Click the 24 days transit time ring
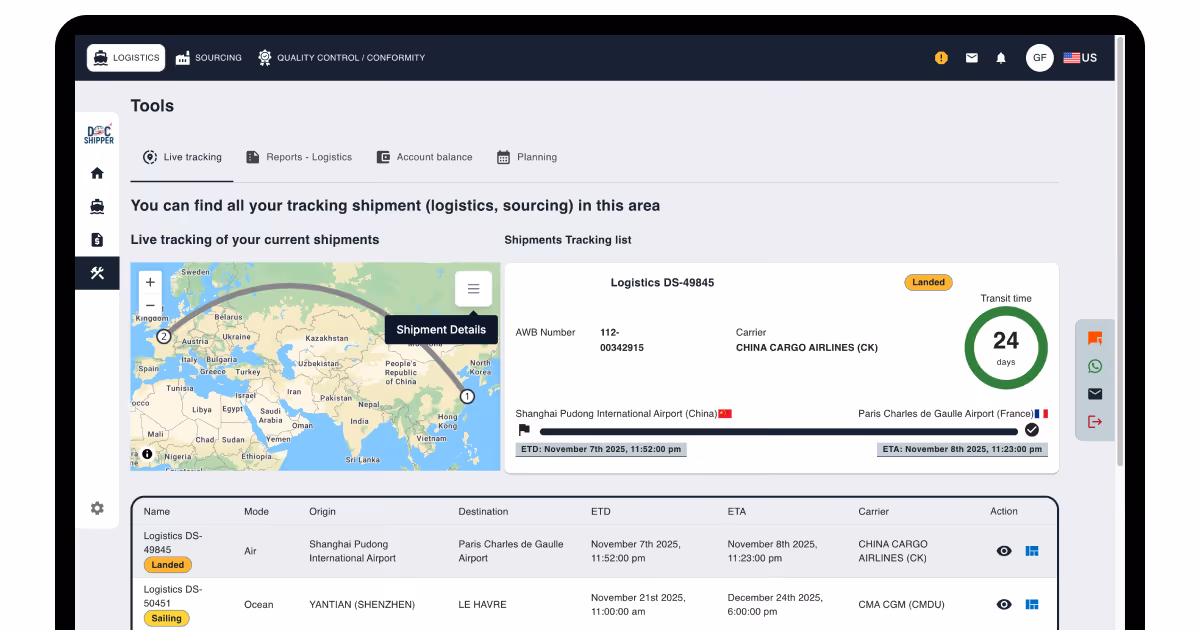This screenshot has height=630, width=1200. coord(1006,348)
